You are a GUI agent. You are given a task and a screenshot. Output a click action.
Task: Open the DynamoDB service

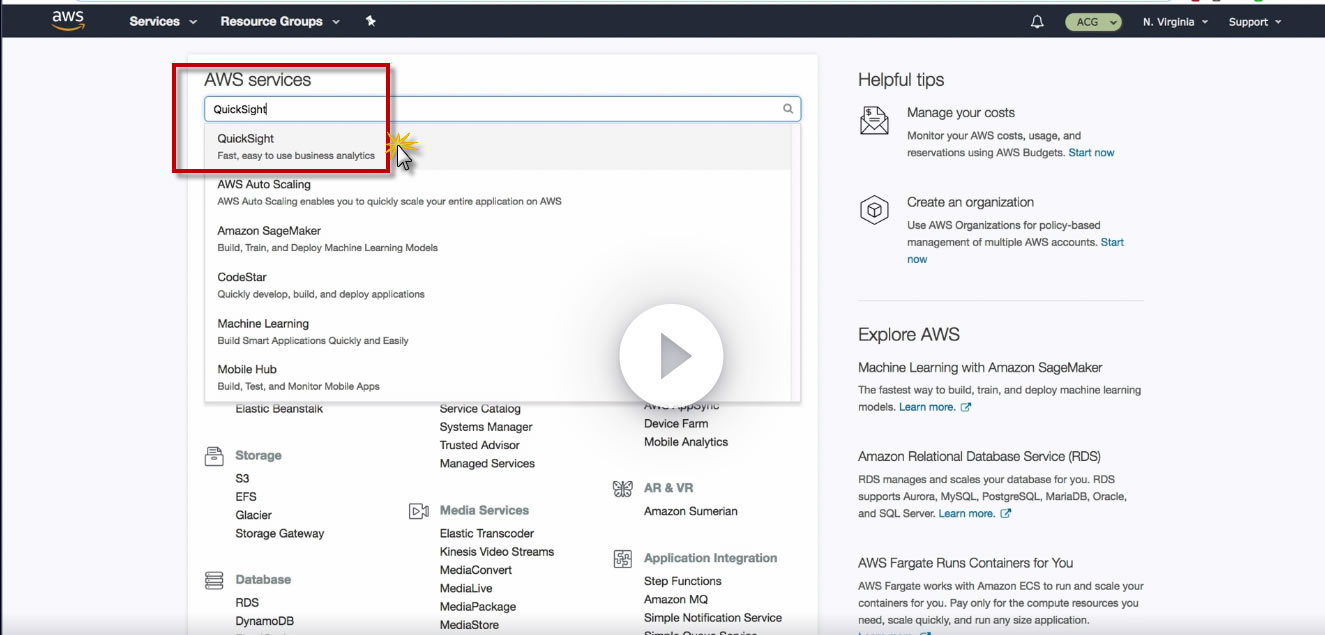click(x=265, y=621)
